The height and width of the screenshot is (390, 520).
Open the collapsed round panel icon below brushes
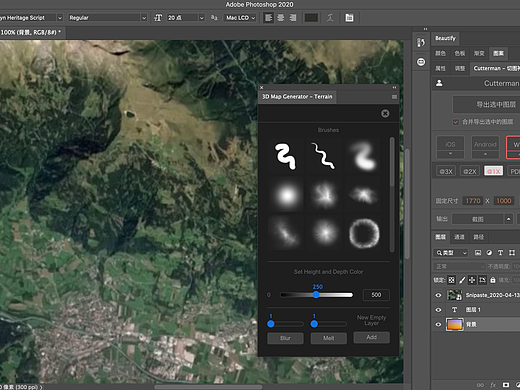[421, 62]
